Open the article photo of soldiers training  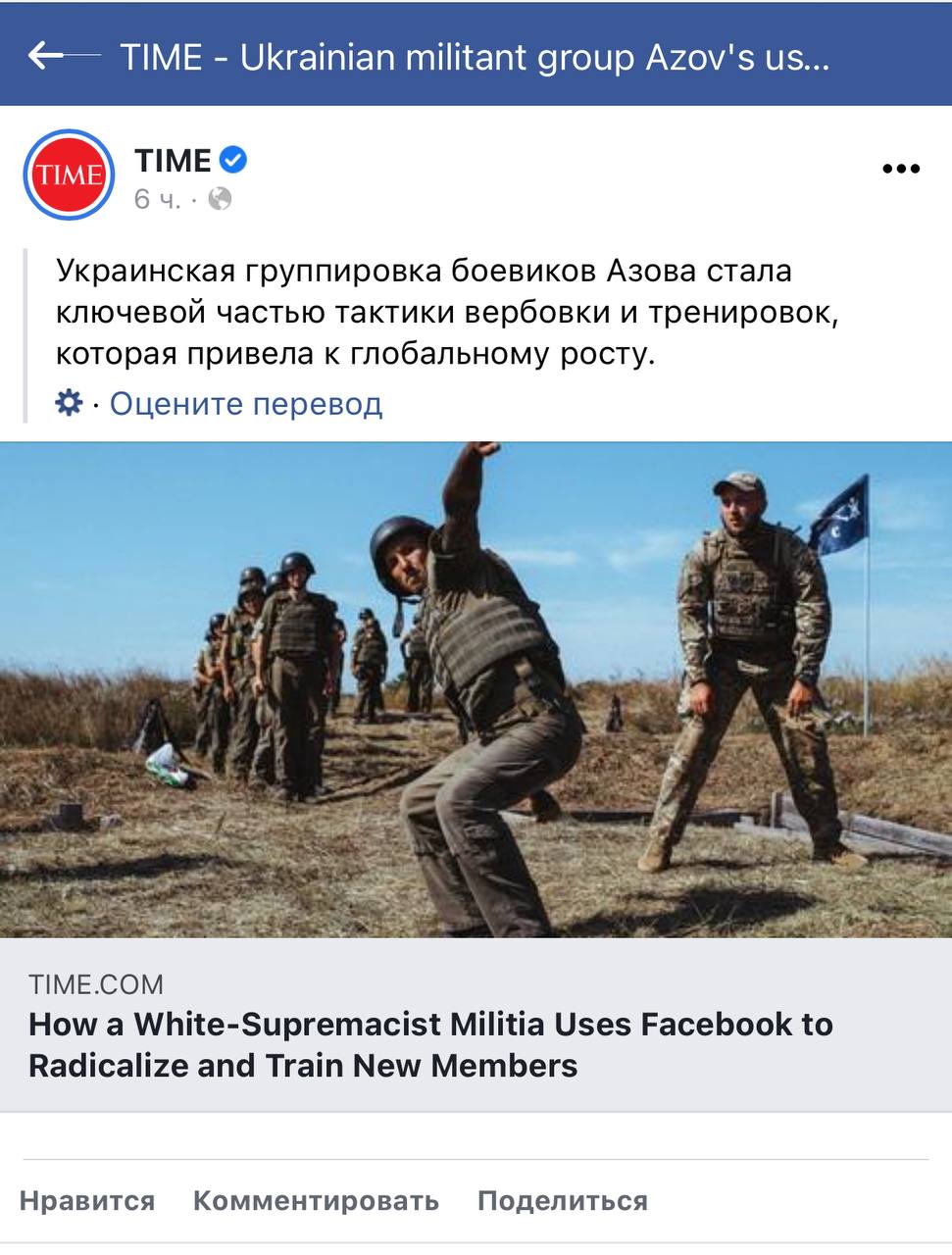[476, 690]
